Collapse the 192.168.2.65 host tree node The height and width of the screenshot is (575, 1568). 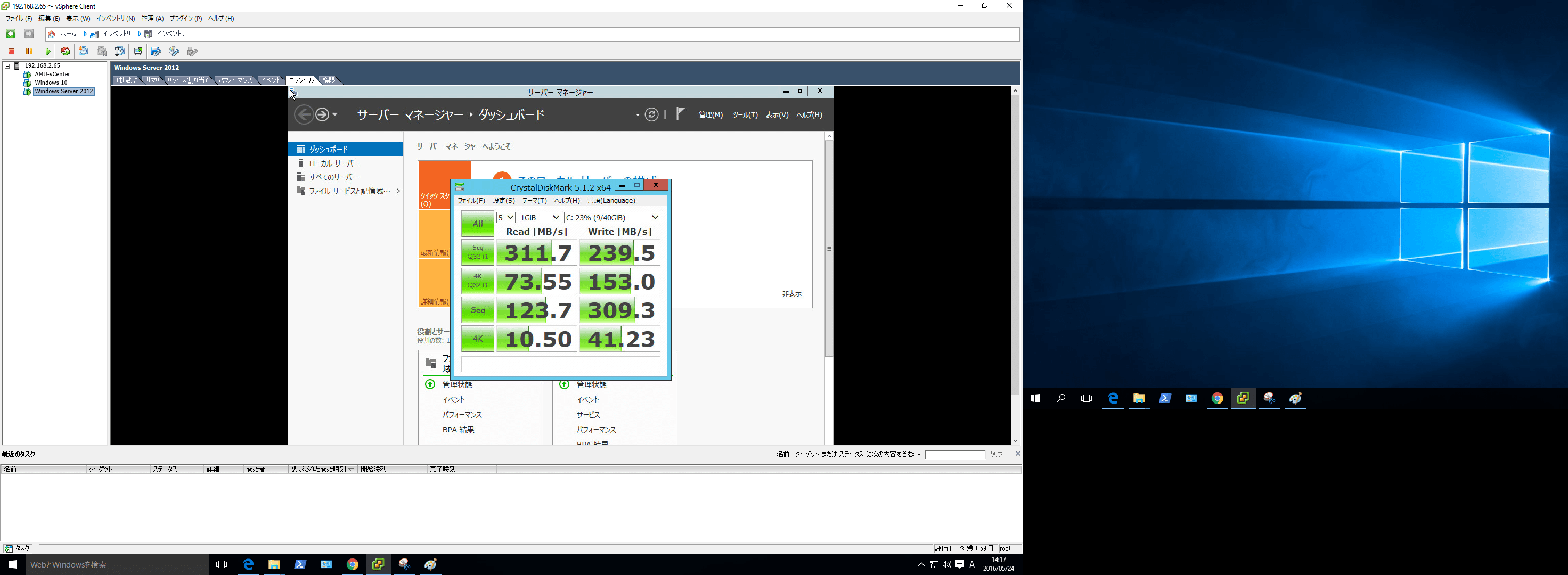click(7, 65)
